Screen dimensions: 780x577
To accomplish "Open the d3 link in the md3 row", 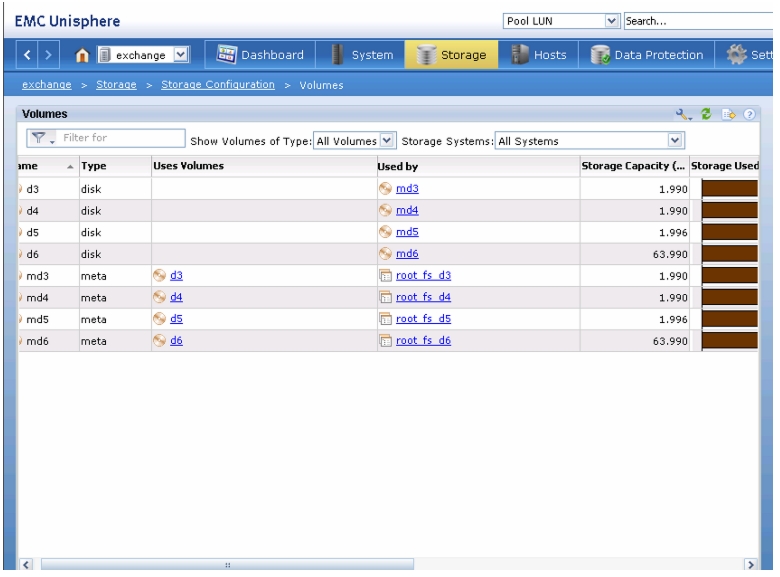I will [176, 276].
